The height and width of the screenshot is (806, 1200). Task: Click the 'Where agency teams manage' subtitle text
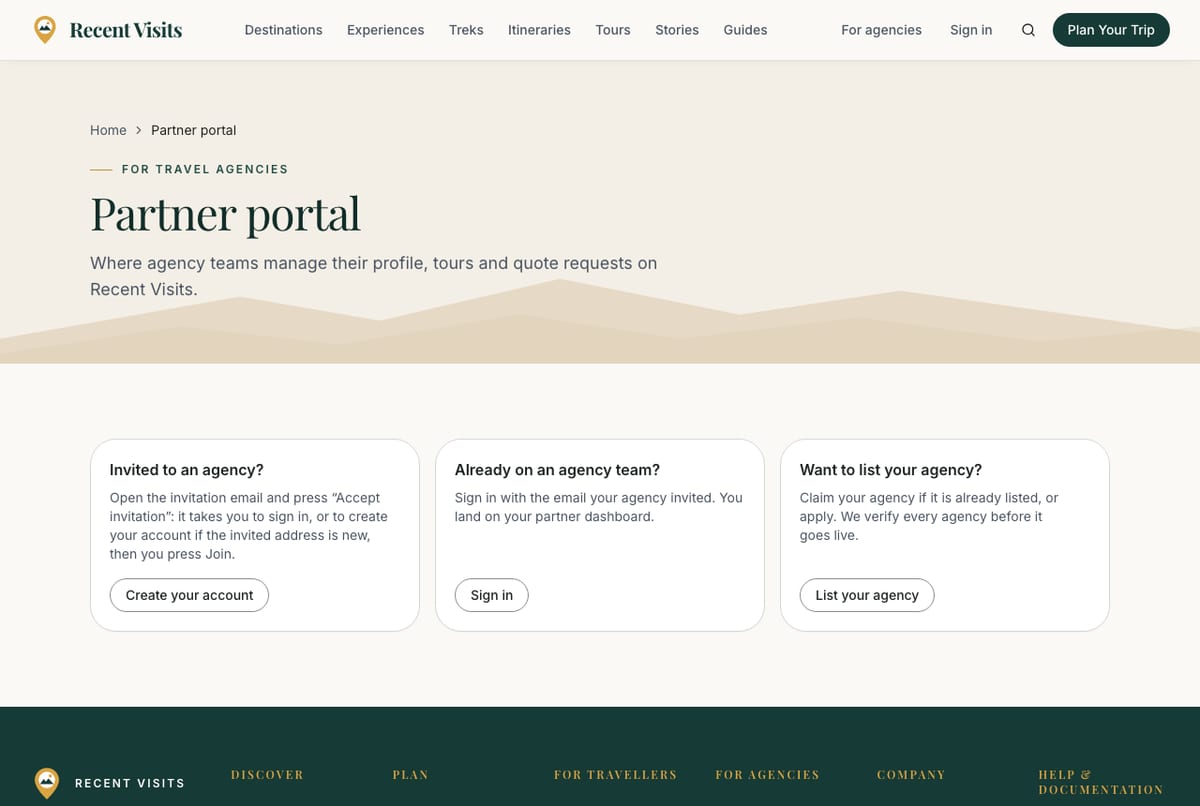[374, 276]
